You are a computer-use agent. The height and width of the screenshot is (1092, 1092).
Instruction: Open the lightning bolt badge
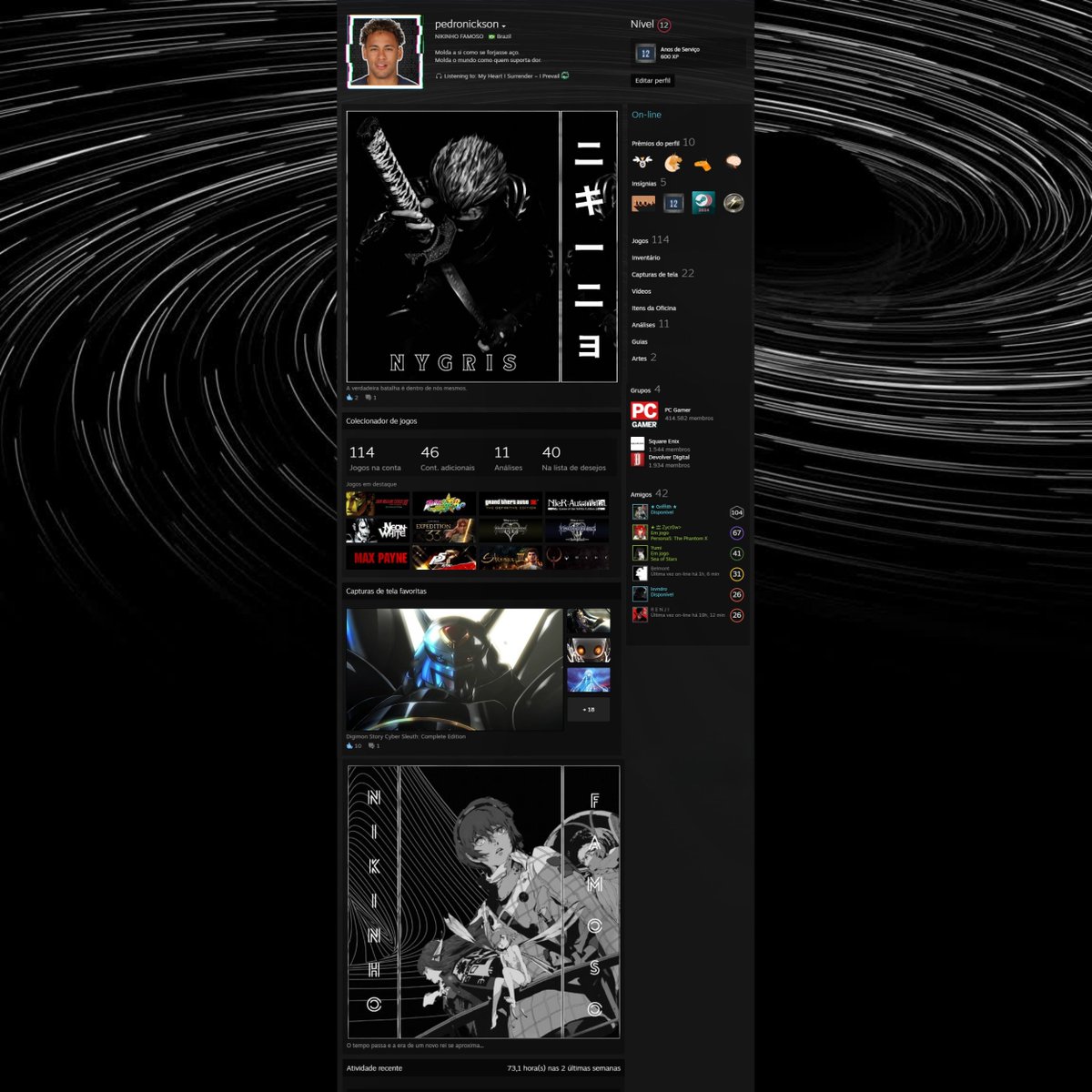tap(733, 203)
